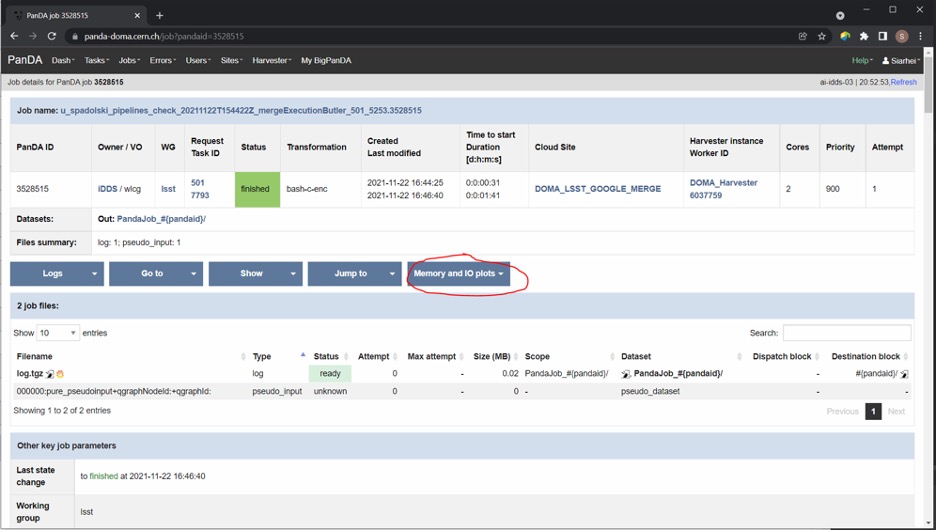Screen dimensions: 936x530
Task: Open the Help dropdown
Action: point(862,60)
